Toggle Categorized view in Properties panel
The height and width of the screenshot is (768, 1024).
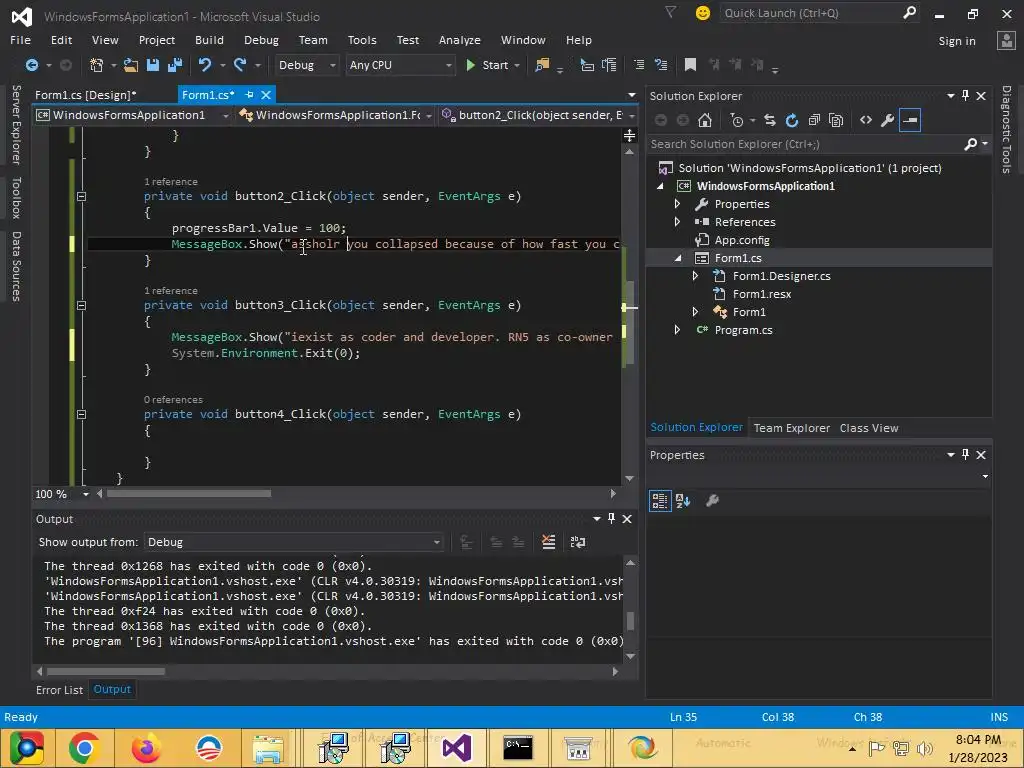tap(660, 501)
